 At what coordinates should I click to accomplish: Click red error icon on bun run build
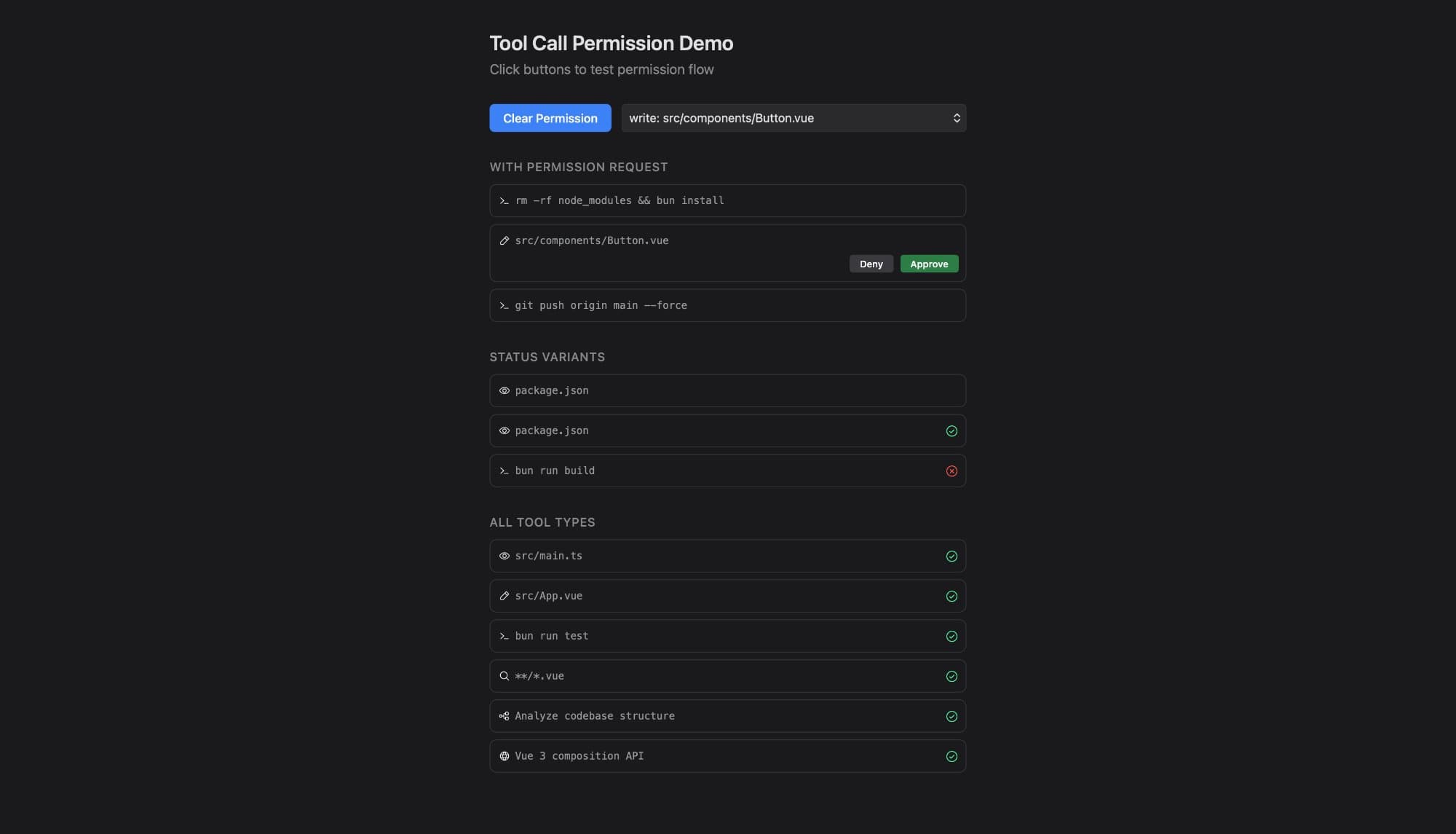pos(951,471)
